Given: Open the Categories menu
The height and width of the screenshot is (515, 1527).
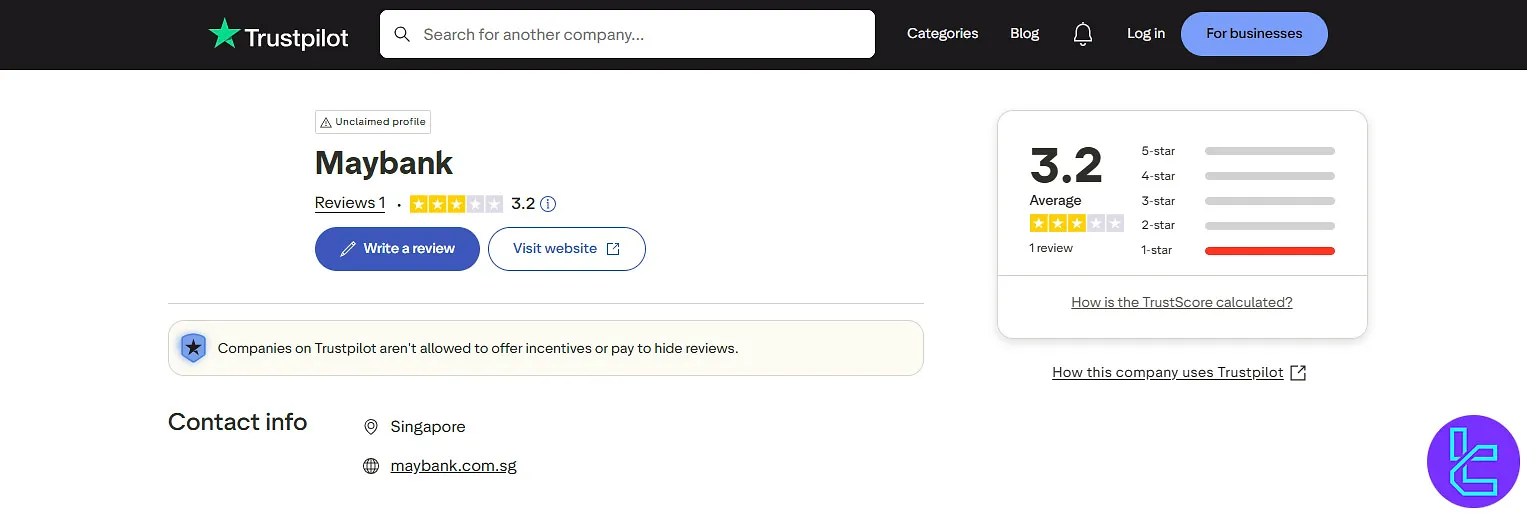Looking at the screenshot, I should pyautogui.click(x=942, y=34).
